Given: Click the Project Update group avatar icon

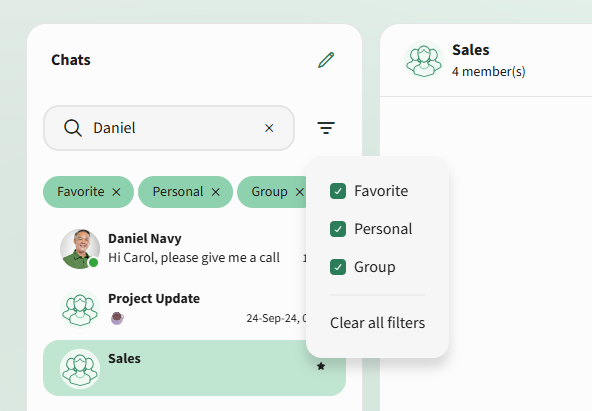Looking at the screenshot, I should (x=80, y=309).
